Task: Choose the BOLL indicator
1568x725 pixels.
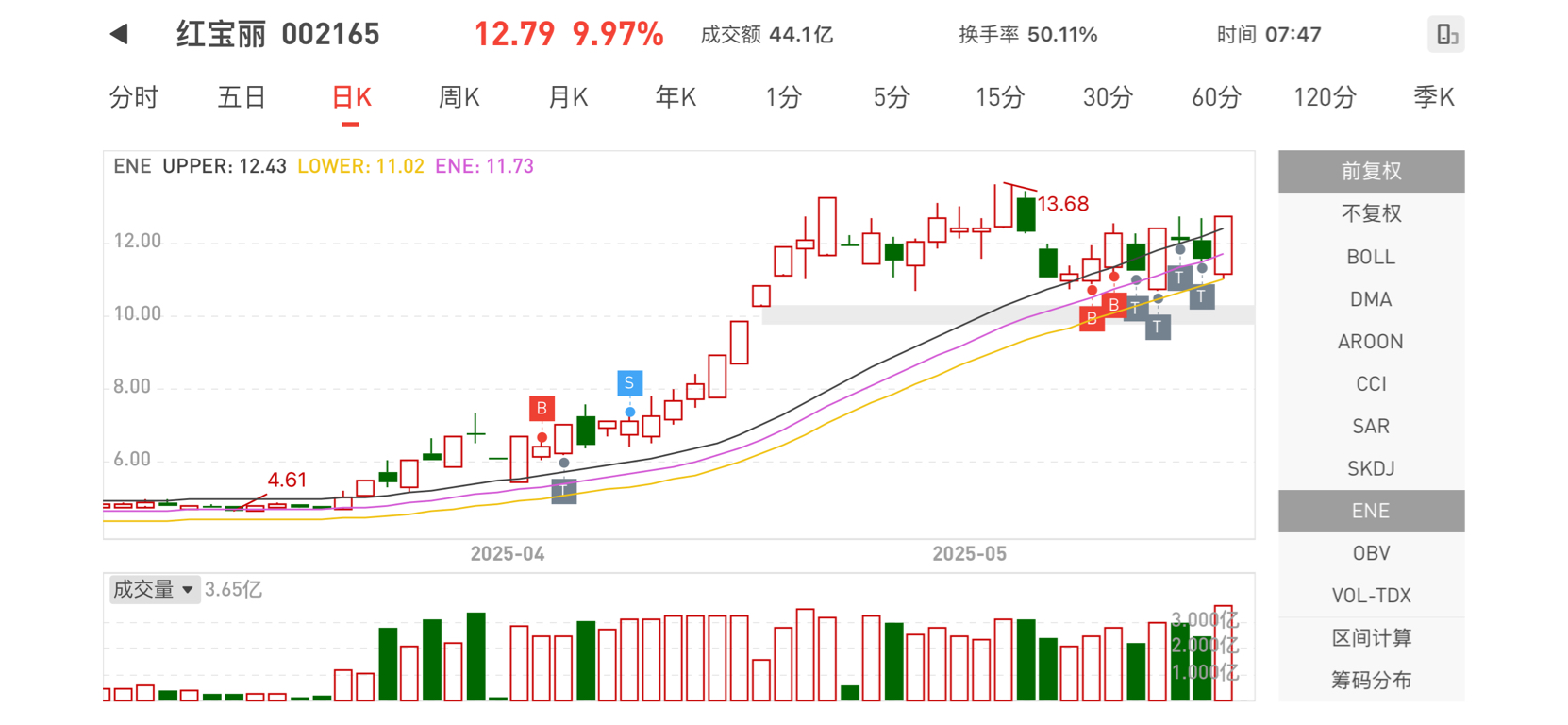Action: click(x=1372, y=257)
